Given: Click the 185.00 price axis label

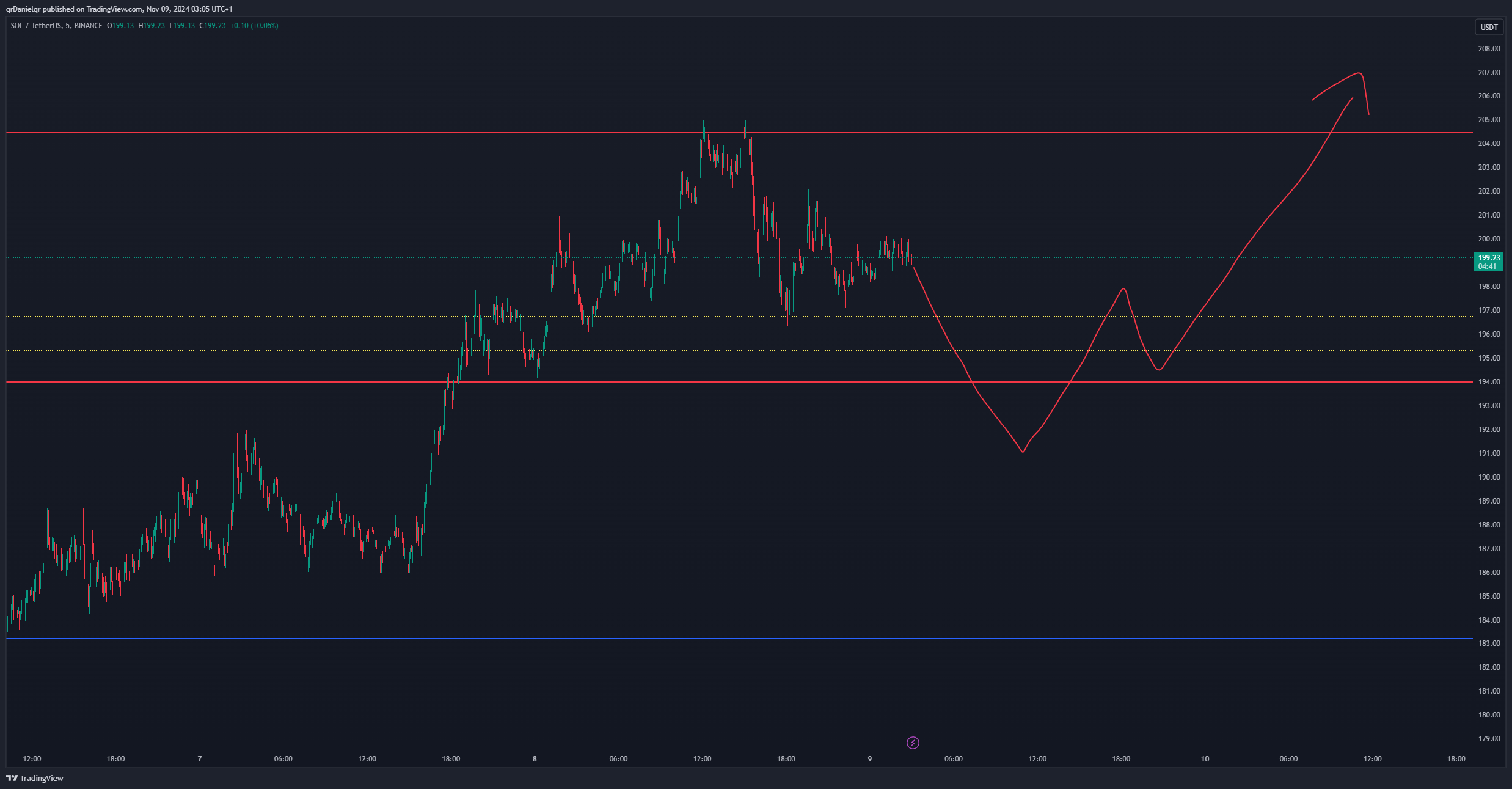Looking at the screenshot, I should 1489,596.
